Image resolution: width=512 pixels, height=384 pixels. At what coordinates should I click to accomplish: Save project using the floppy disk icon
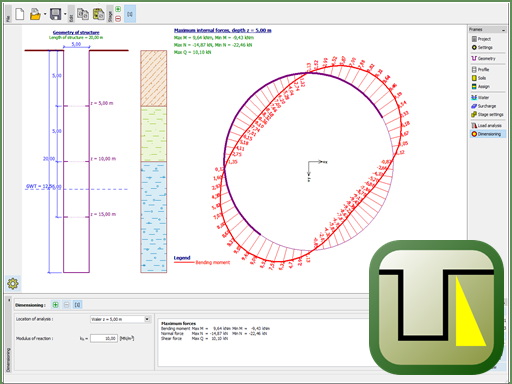pyautogui.click(x=55, y=14)
